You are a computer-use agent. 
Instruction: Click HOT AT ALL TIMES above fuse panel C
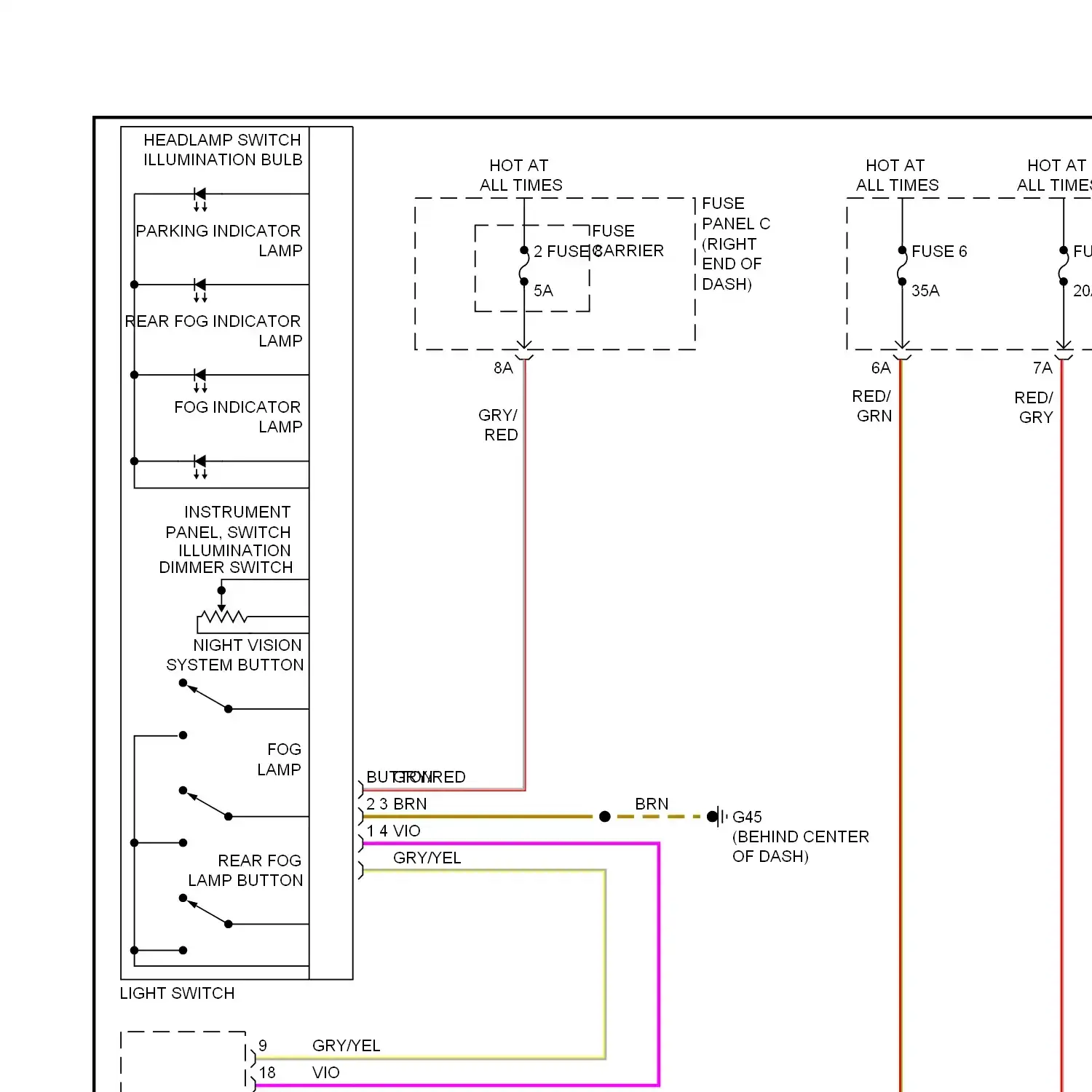[x=521, y=175]
